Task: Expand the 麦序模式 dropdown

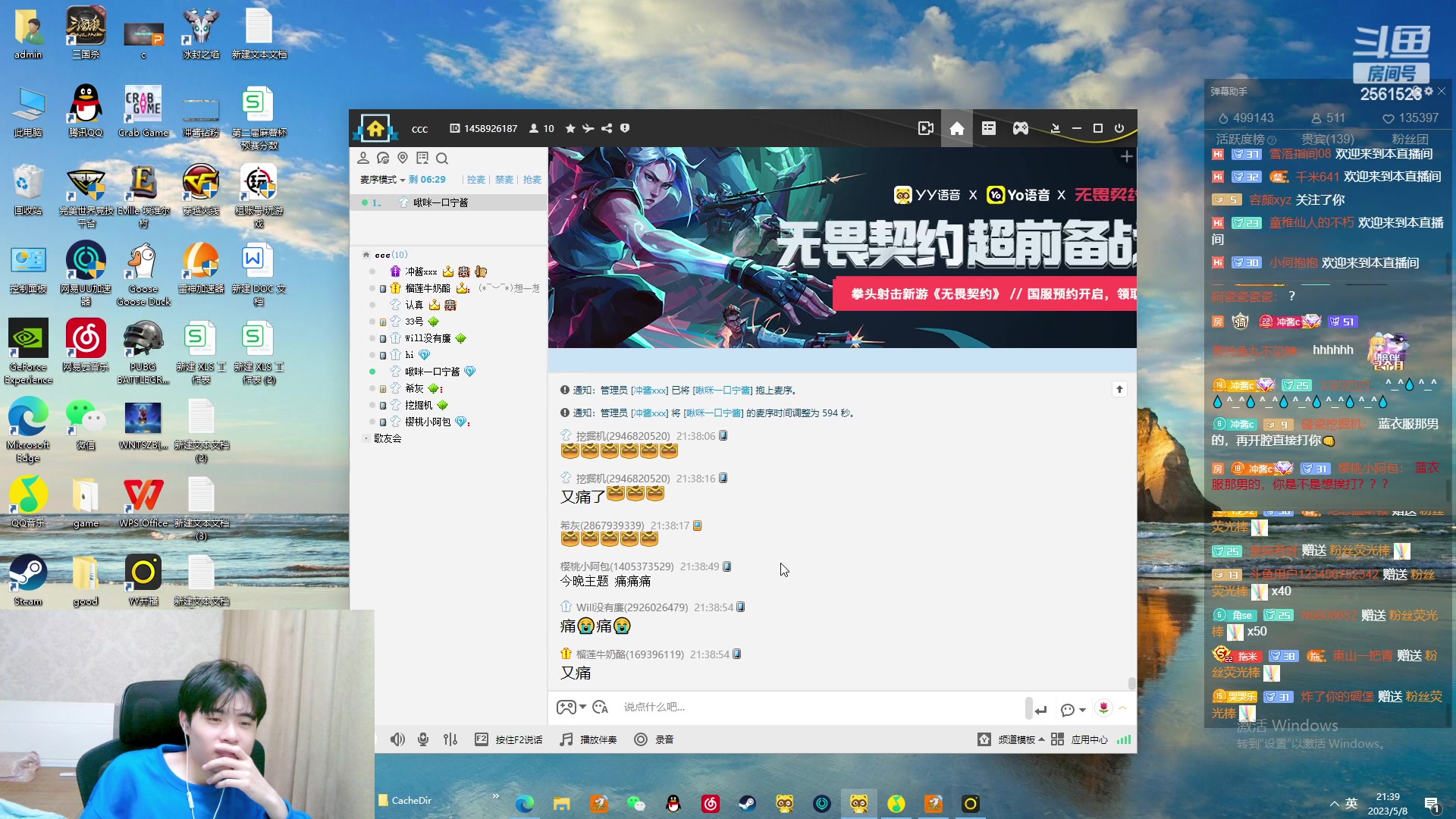Action: 382,180
